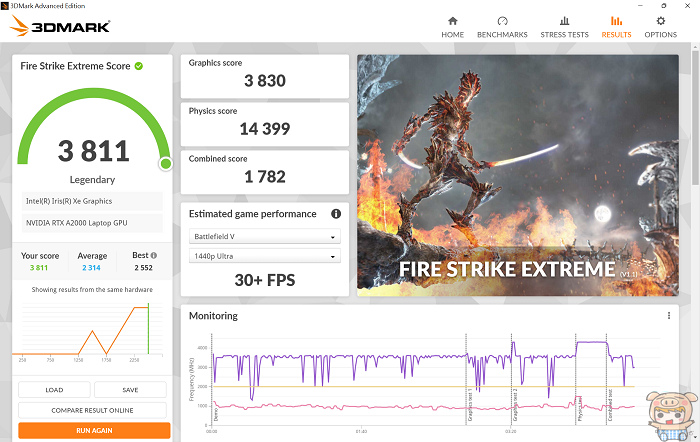Click the Physics score value 14 399

point(265,129)
